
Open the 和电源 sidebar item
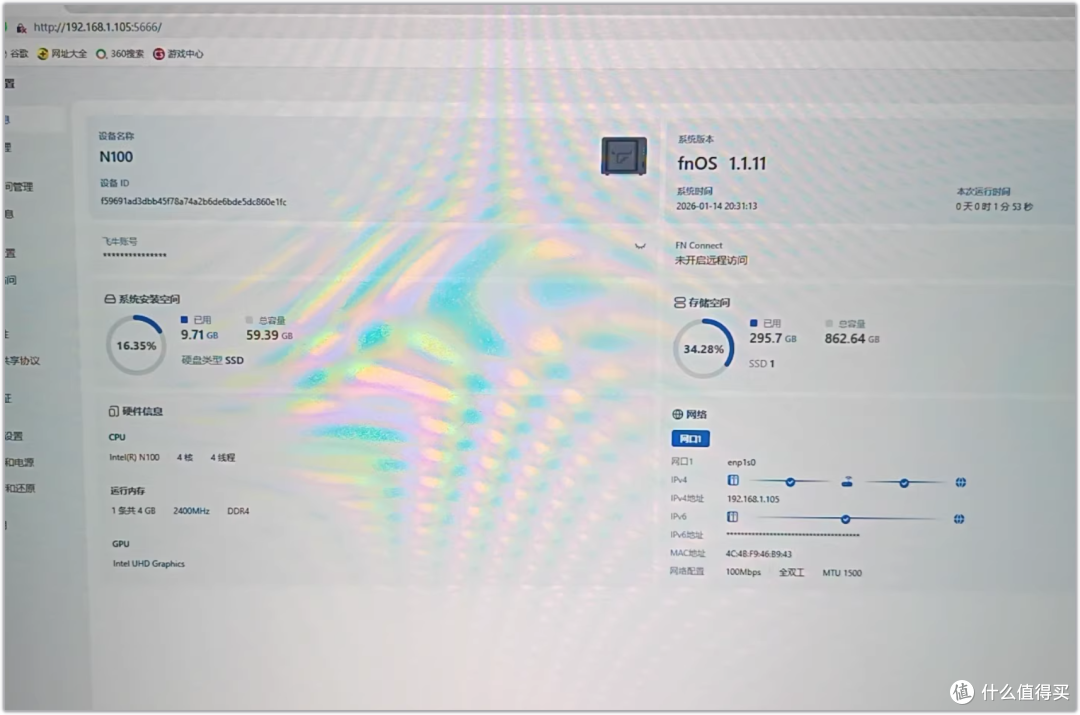[x=19, y=462]
